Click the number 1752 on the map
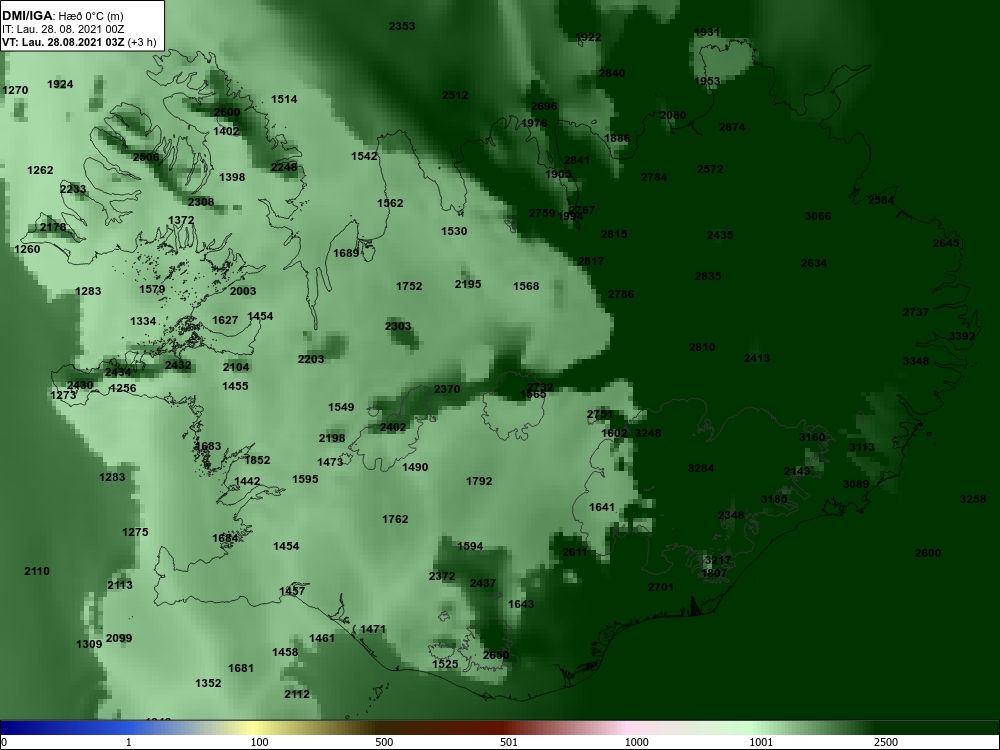This screenshot has width=1000, height=750. click(x=409, y=286)
